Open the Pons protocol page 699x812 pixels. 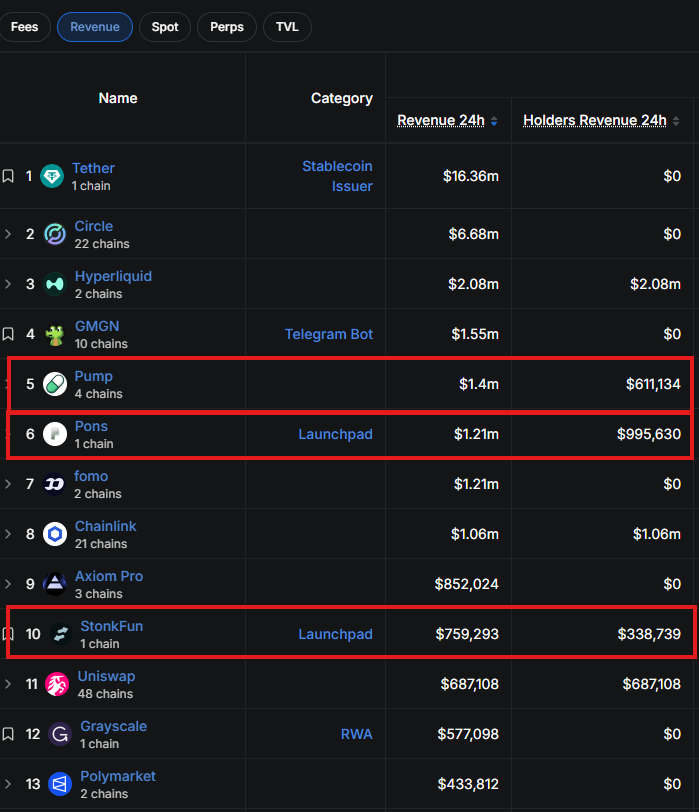[91, 426]
